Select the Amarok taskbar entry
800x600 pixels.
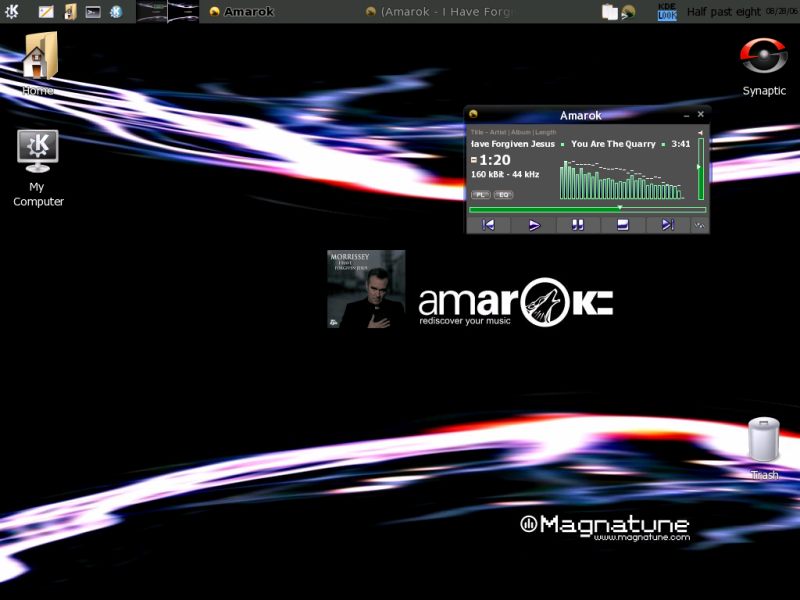(242, 11)
